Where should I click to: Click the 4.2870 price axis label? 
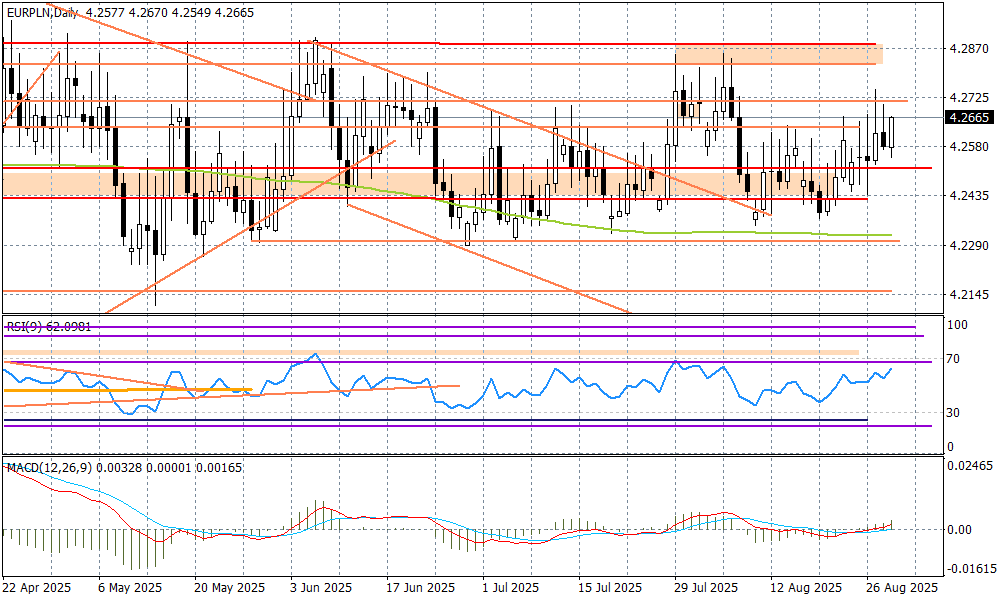(969, 48)
